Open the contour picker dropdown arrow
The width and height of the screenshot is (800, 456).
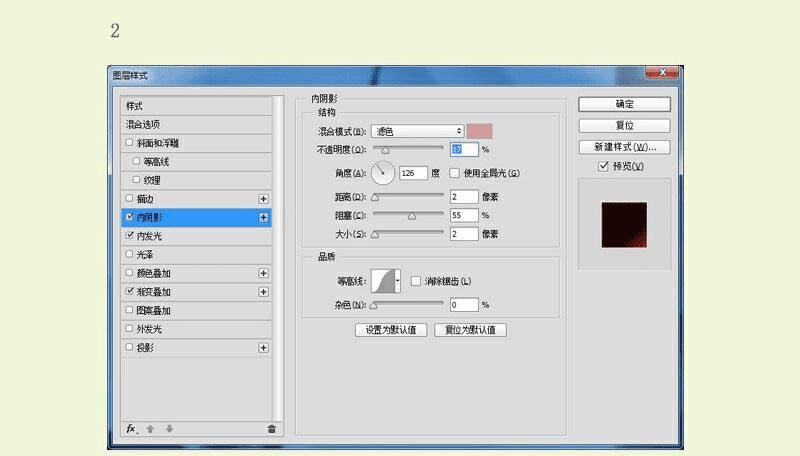(x=397, y=281)
